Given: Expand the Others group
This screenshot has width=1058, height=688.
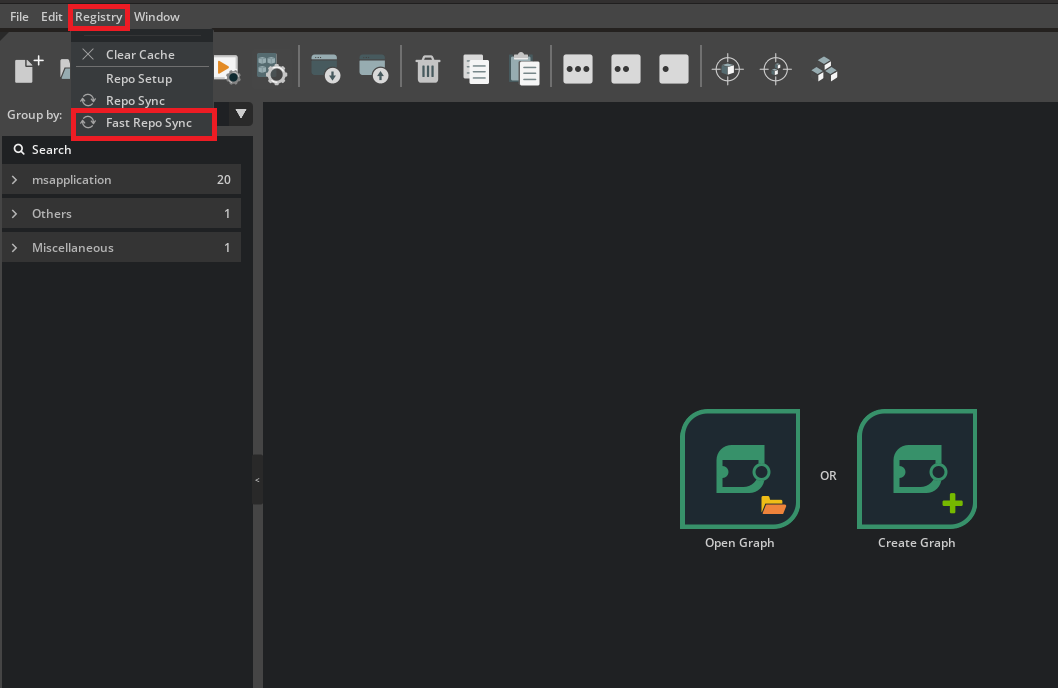Looking at the screenshot, I should pos(14,213).
